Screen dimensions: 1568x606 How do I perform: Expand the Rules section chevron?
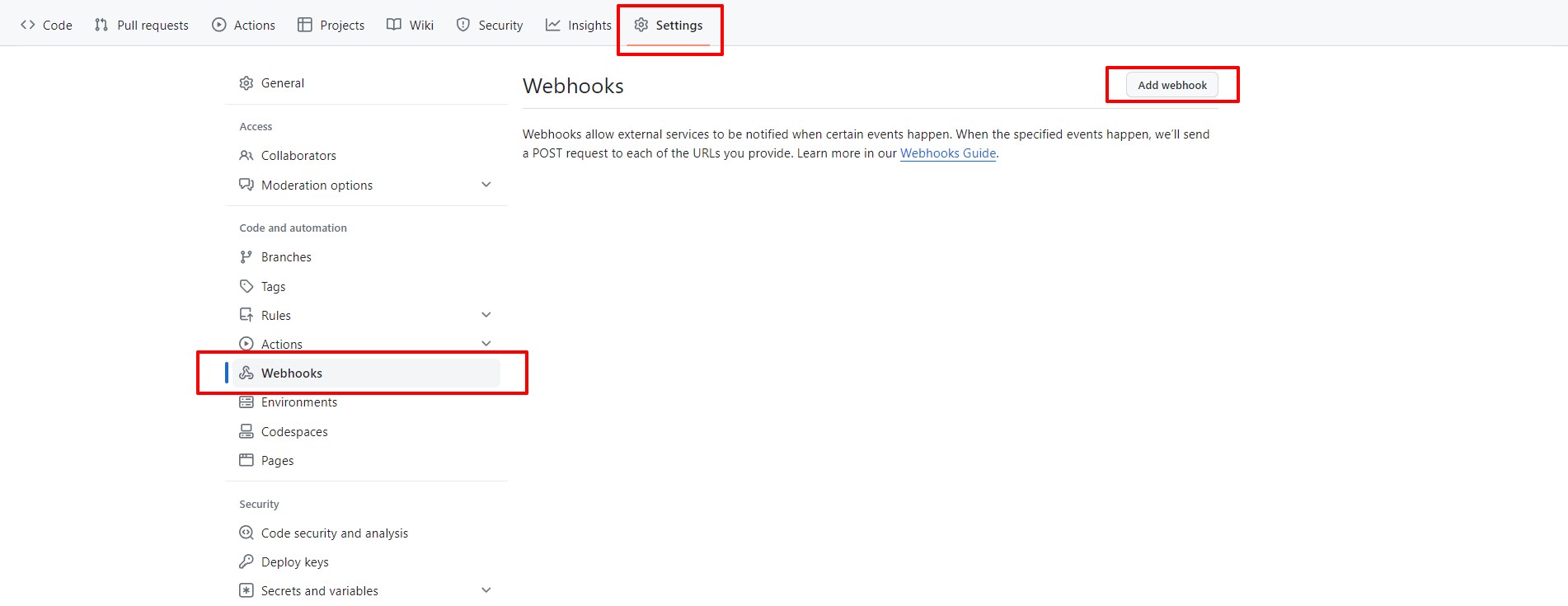(486, 315)
